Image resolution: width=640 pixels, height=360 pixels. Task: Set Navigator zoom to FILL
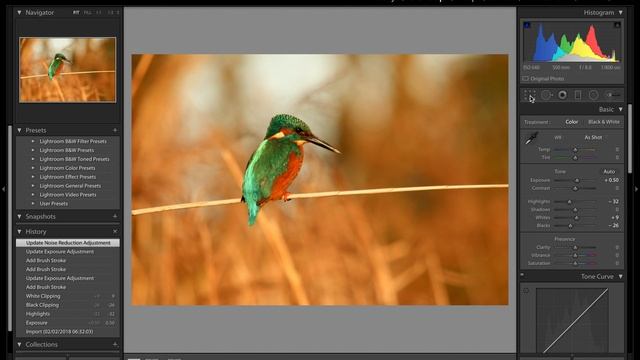[x=87, y=13]
